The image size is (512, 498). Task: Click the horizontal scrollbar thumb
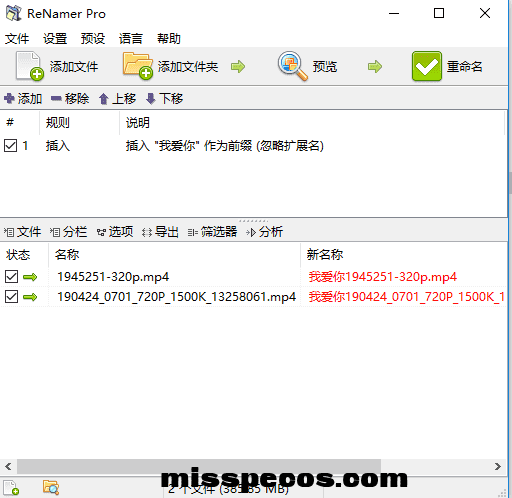[x=199, y=466]
